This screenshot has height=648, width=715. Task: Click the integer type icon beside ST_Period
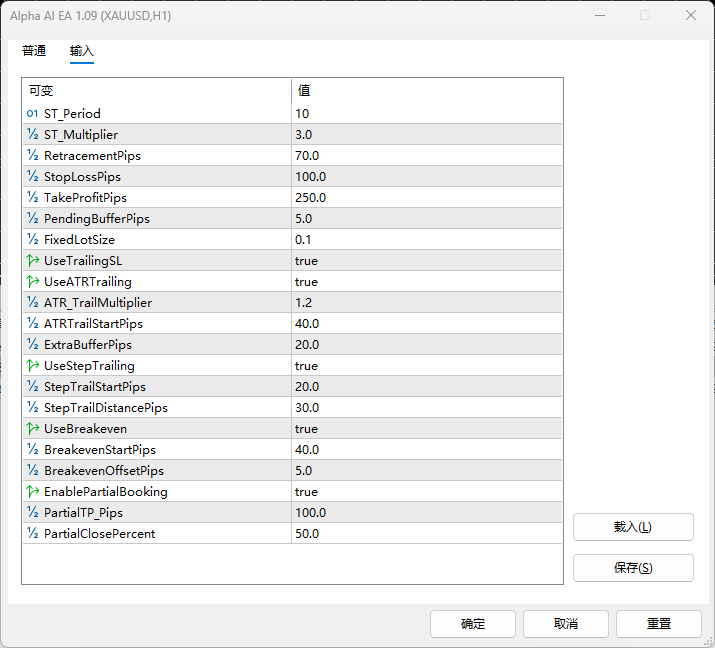coord(32,114)
